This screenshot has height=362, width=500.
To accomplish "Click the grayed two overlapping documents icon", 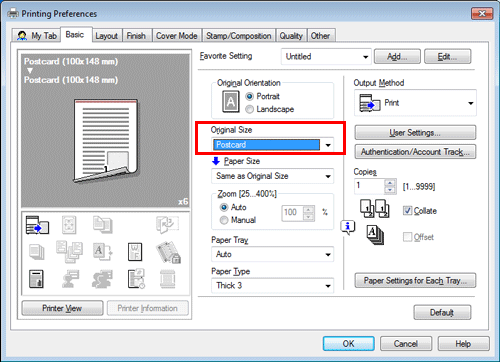I will [103, 224].
